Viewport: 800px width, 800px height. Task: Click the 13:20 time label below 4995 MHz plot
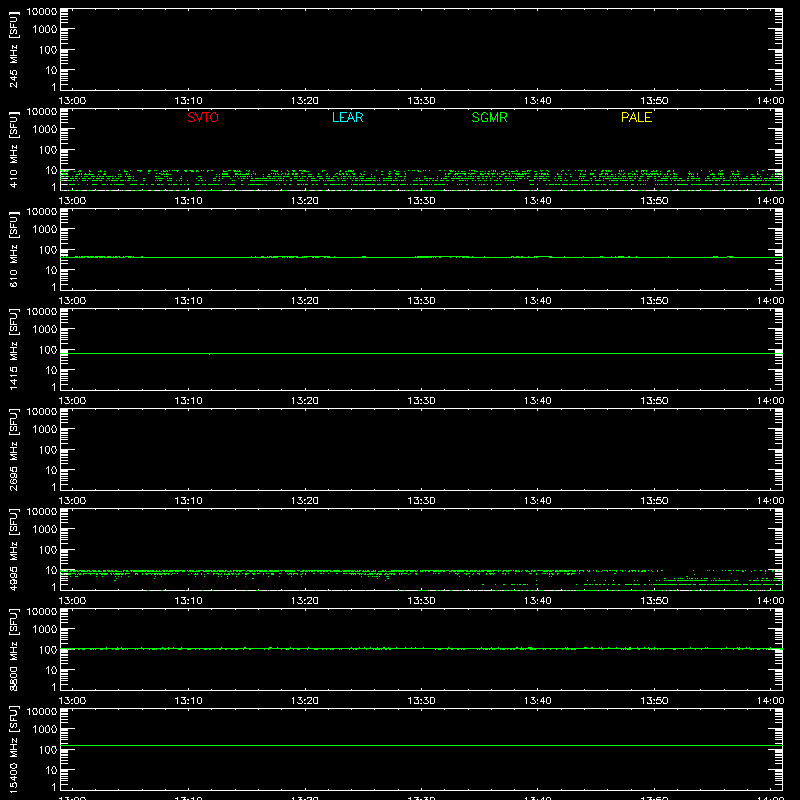(x=305, y=601)
